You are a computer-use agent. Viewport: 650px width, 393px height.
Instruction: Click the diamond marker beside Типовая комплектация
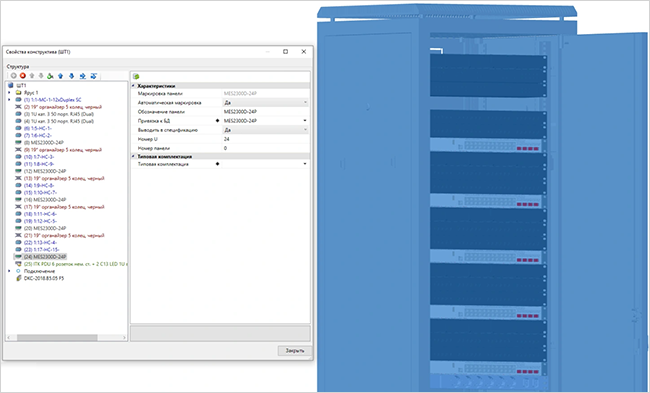coord(218,164)
